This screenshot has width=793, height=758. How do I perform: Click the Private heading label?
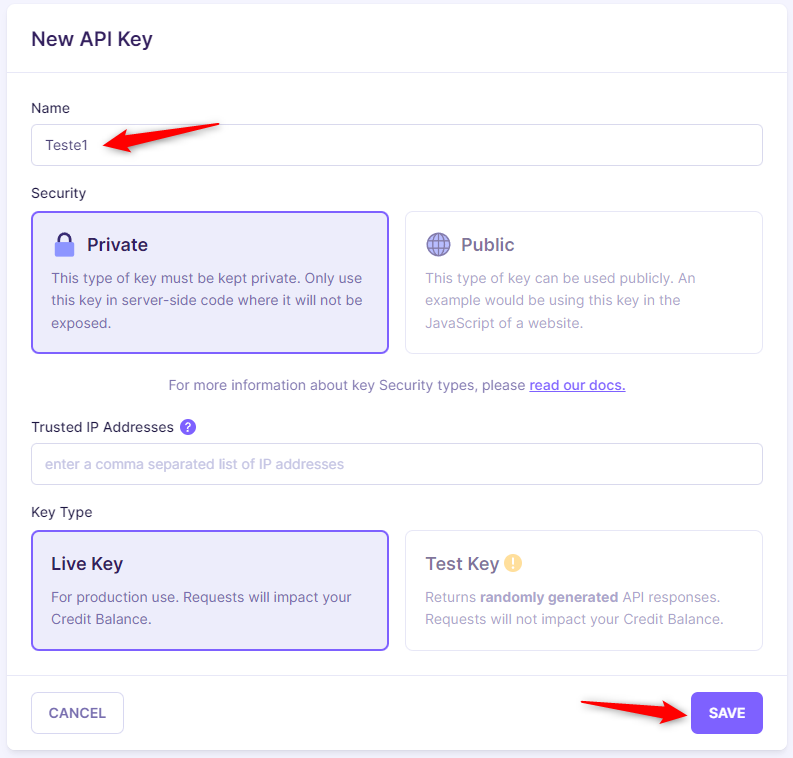click(x=117, y=245)
